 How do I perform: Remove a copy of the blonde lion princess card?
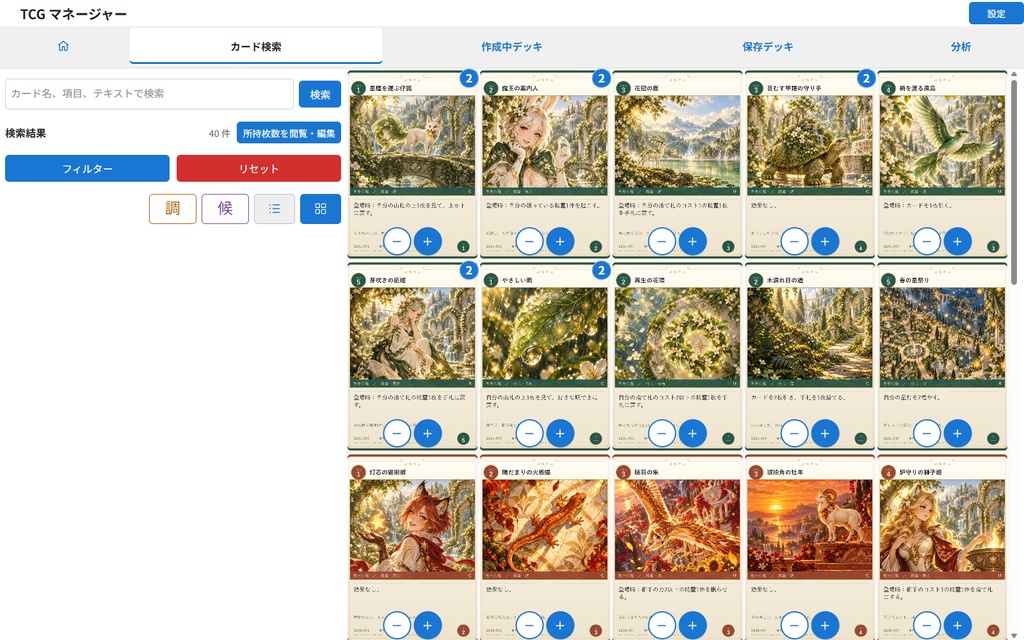(x=927, y=626)
